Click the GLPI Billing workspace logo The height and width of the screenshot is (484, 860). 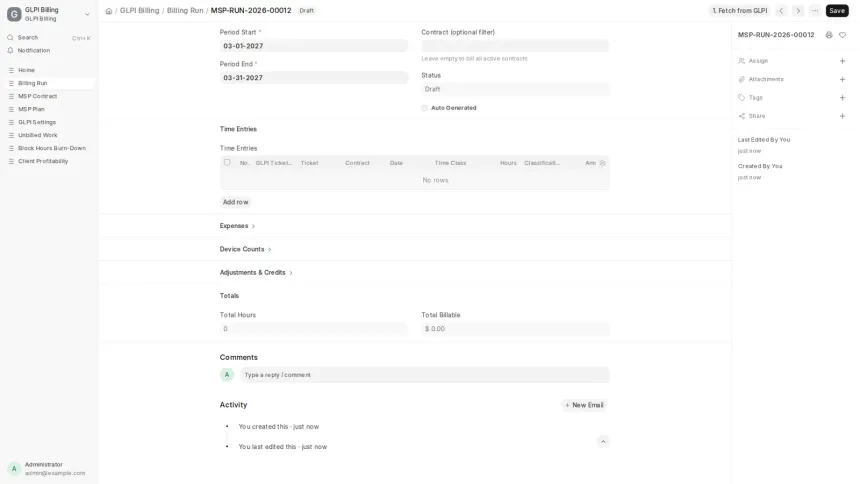(x=14, y=14)
